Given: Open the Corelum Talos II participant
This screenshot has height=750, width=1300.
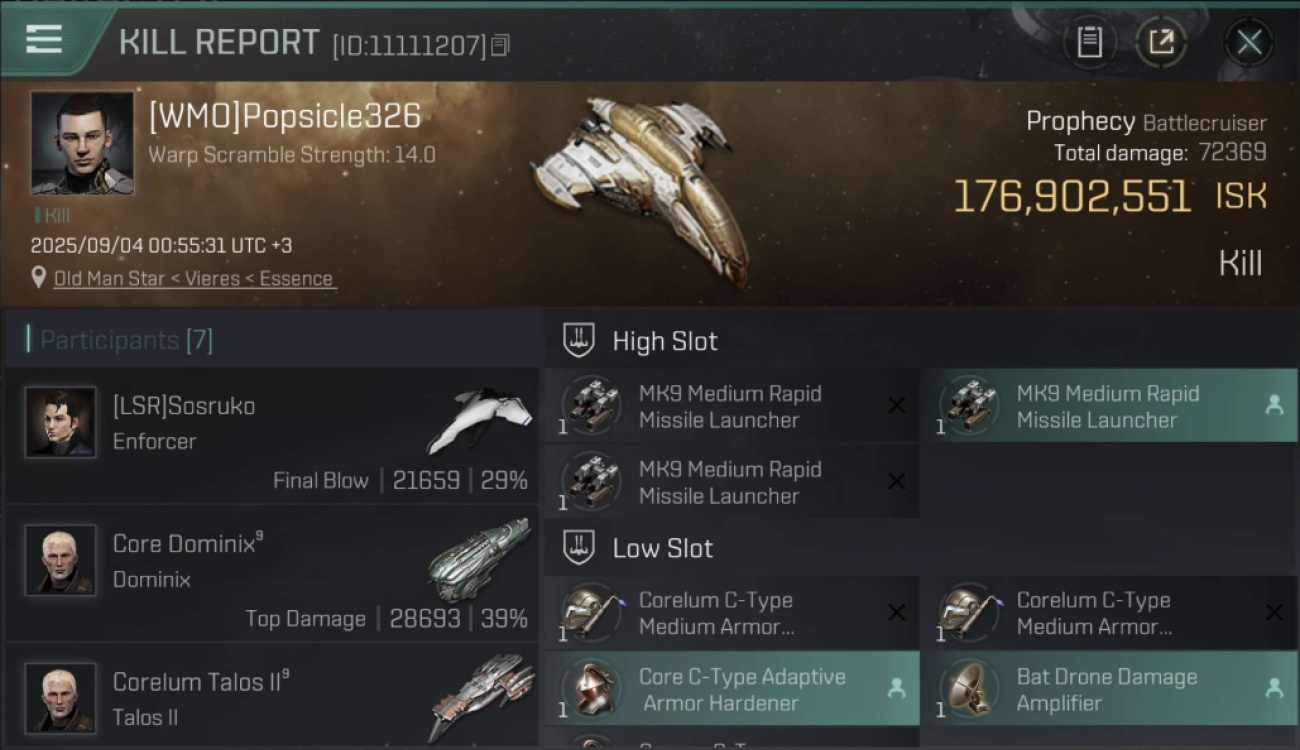Looking at the screenshot, I should pos(272,697).
